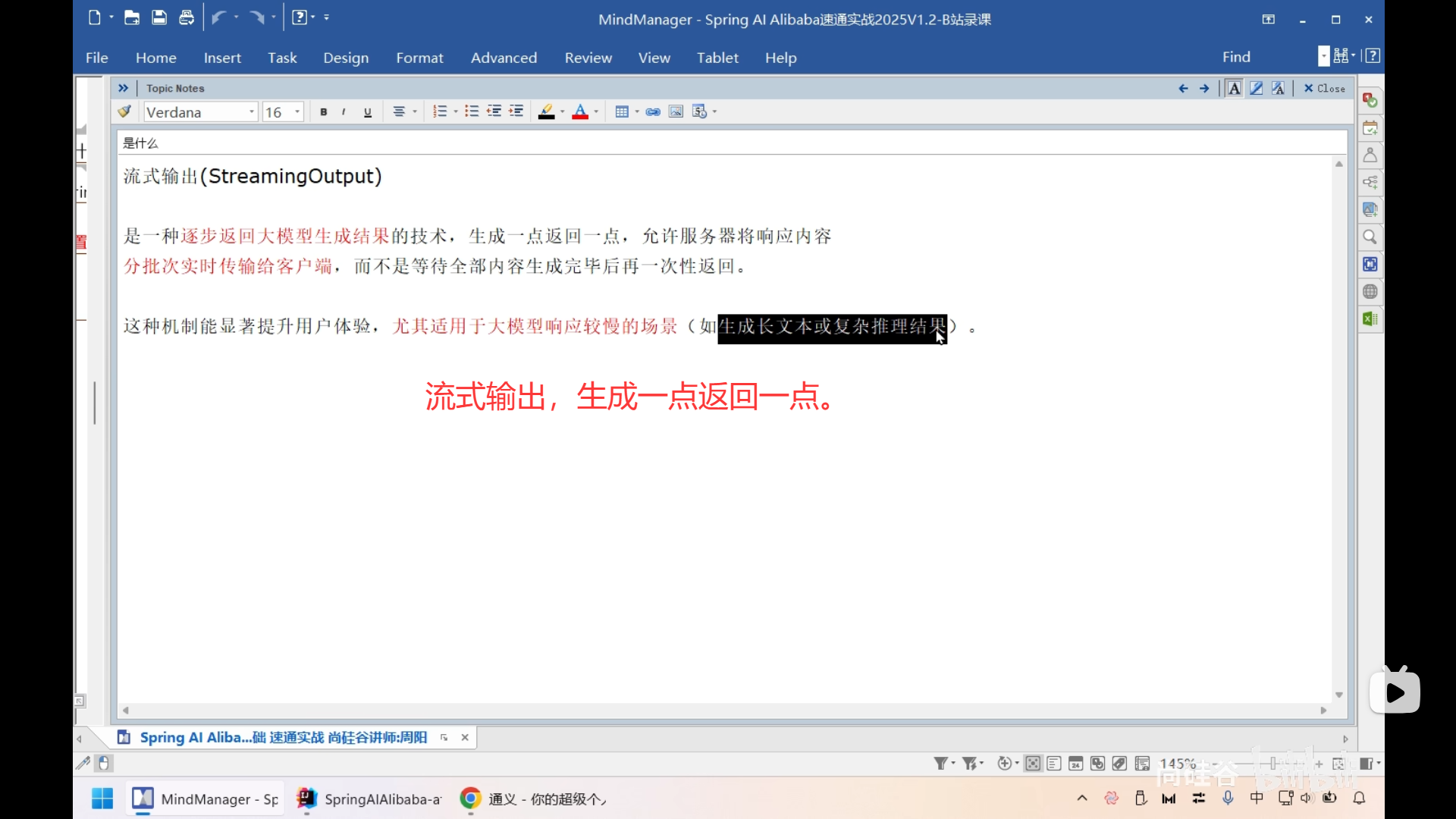Insert a hyperlink in the note
The width and height of the screenshot is (1456, 819).
(x=653, y=111)
